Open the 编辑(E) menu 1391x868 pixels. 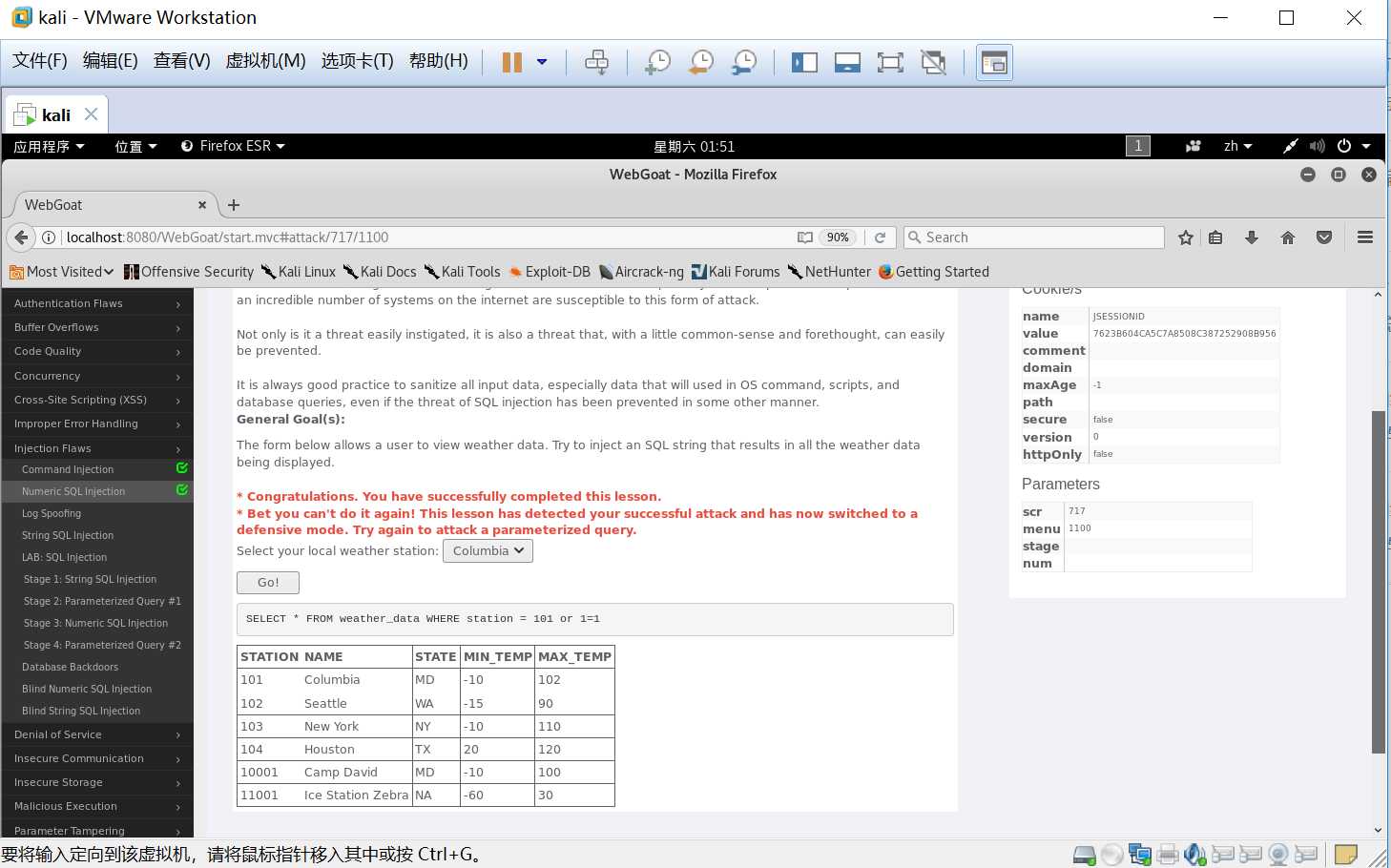click(x=111, y=61)
